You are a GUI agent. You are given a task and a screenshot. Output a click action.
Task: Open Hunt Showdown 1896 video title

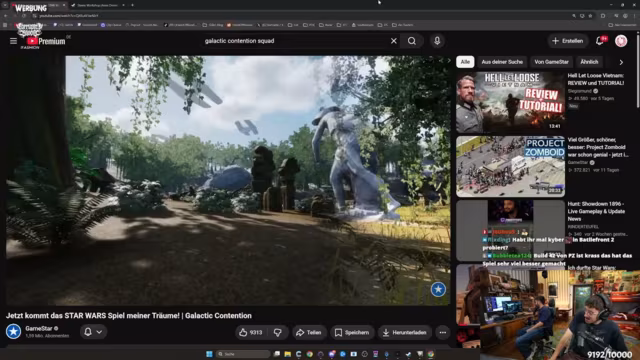[596, 211]
